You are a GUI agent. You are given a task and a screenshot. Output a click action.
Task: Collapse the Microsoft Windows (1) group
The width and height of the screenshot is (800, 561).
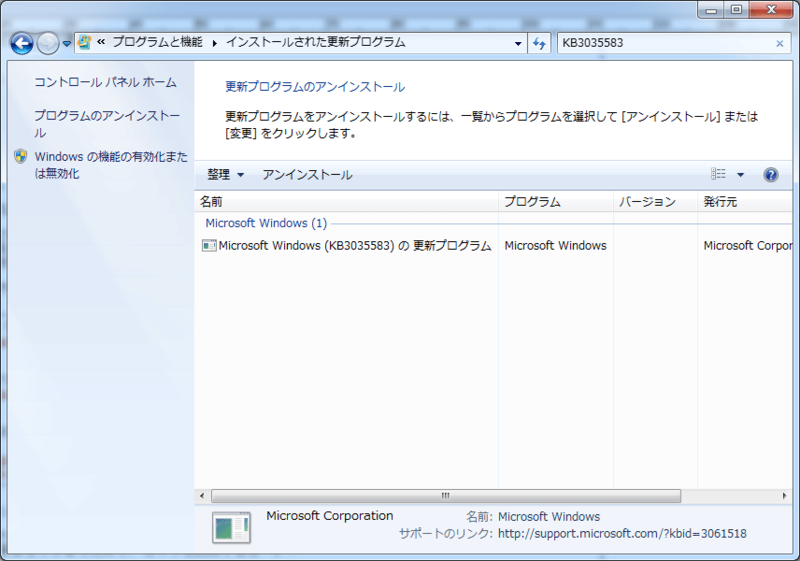click(266, 223)
